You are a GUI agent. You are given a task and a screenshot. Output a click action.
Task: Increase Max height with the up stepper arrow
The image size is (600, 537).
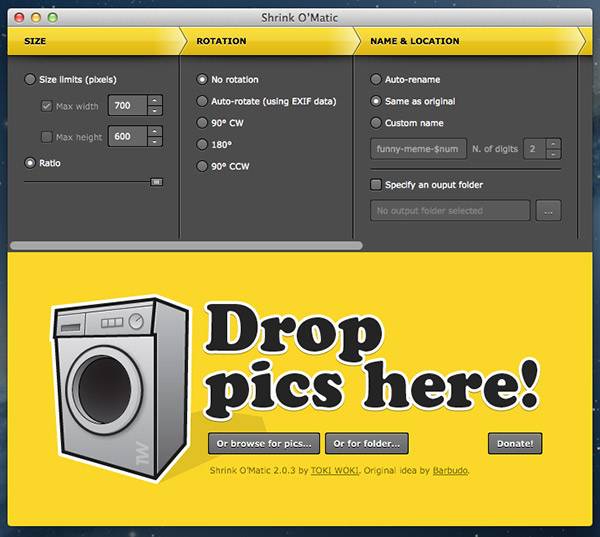[155, 131]
